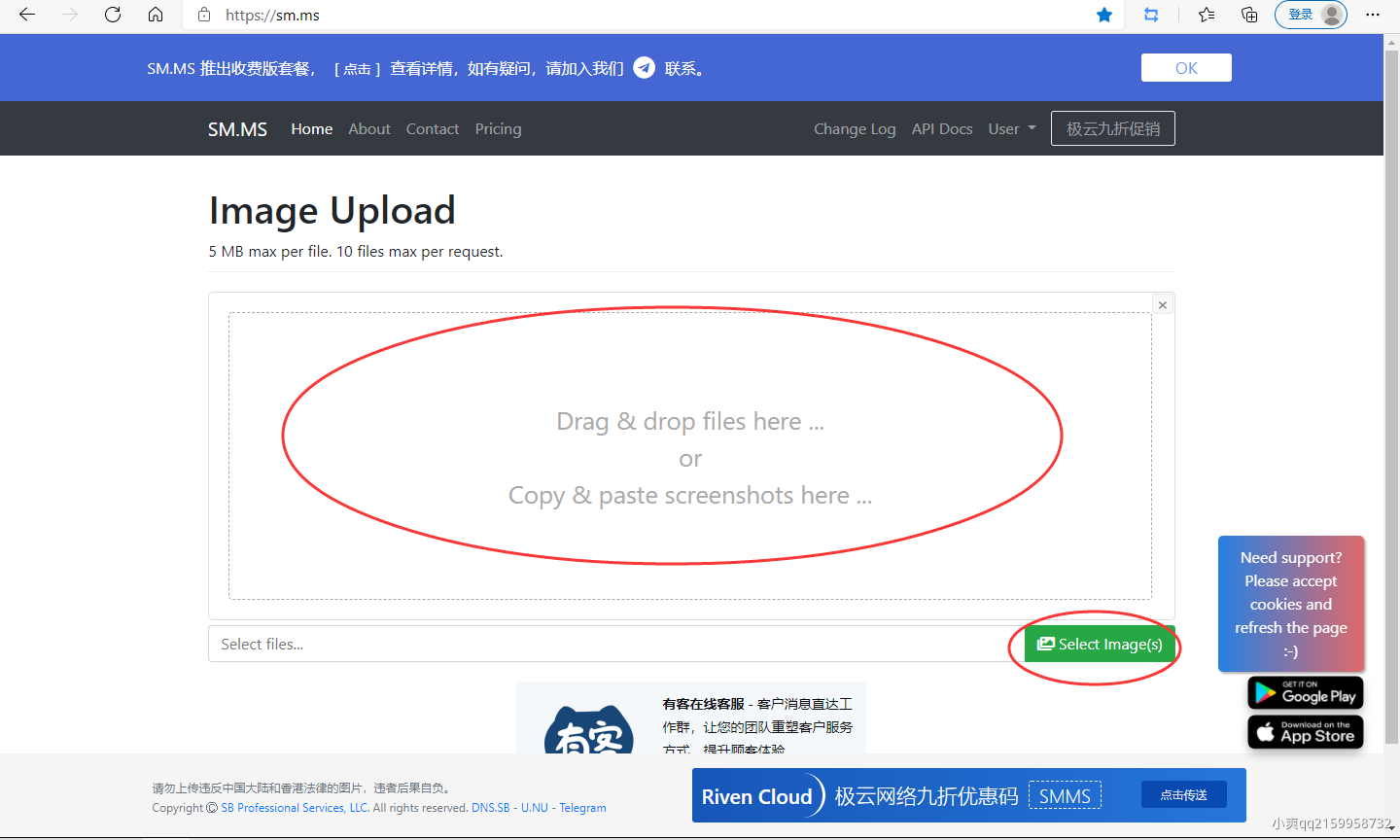Reload the page with the refresh icon
The image size is (1400, 840).
113,15
